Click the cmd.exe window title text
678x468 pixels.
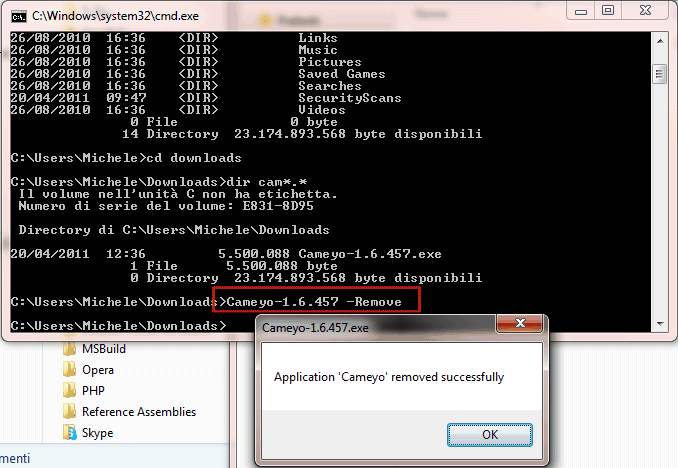(115, 16)
